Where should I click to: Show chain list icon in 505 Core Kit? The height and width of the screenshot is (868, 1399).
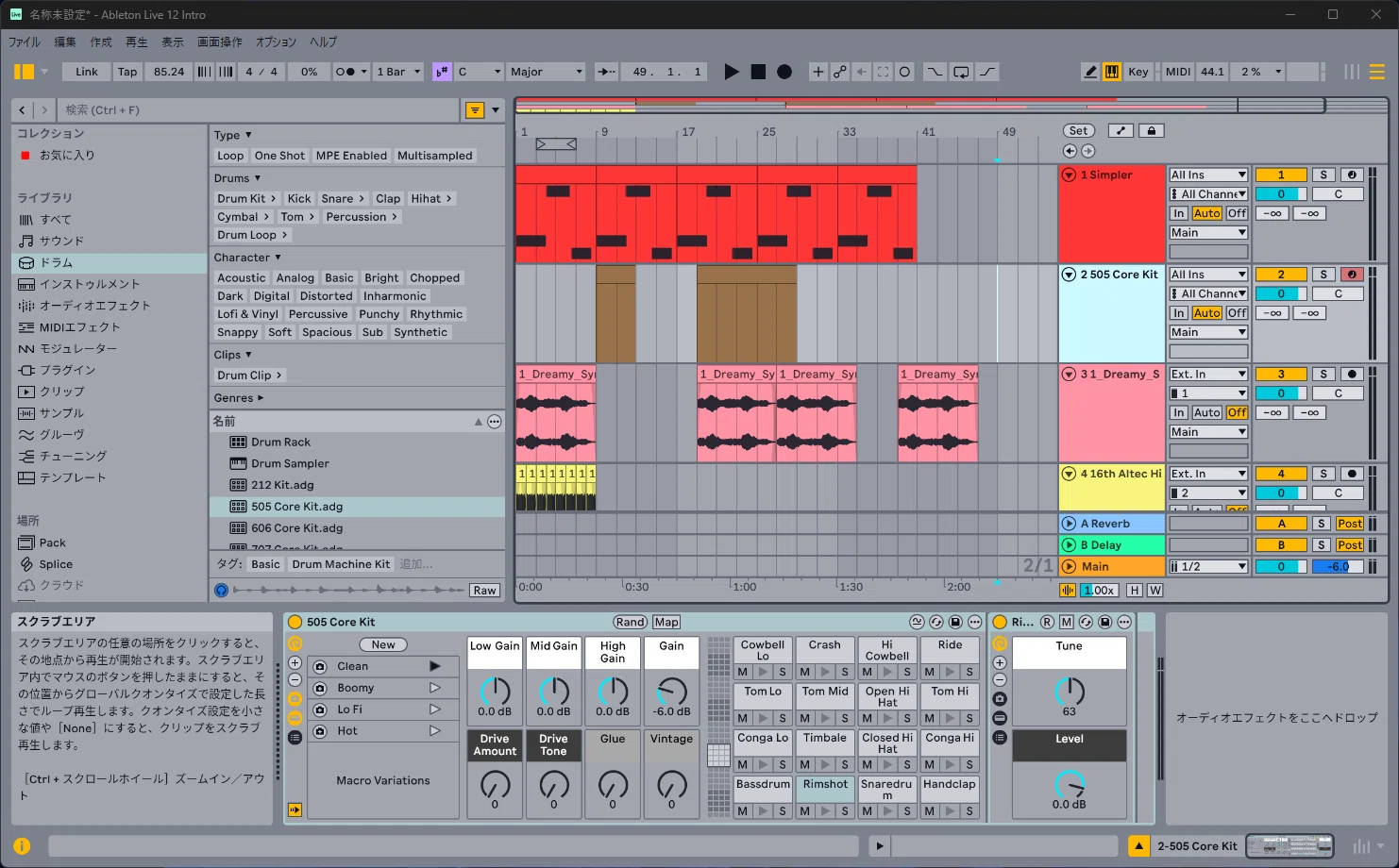click(x=295, y=737)
